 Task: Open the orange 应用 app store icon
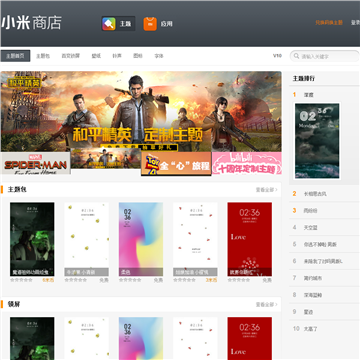tap(150, 24)
